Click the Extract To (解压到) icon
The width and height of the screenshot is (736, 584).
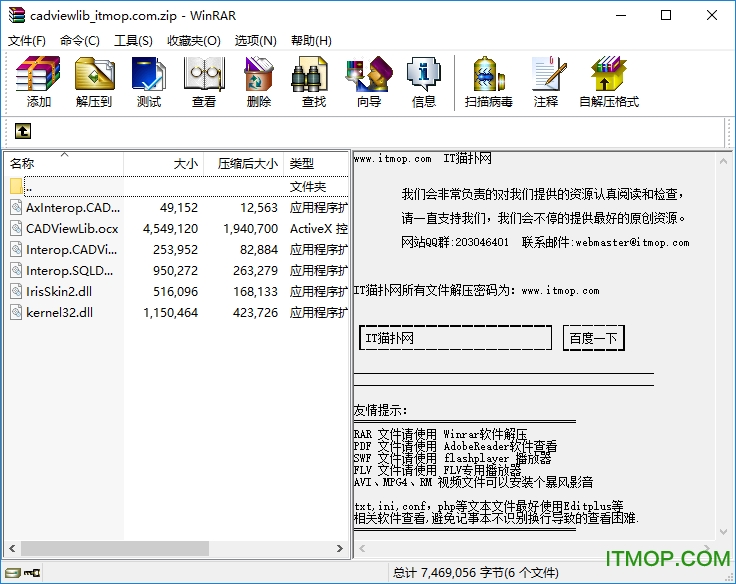(x=94, y=74)
